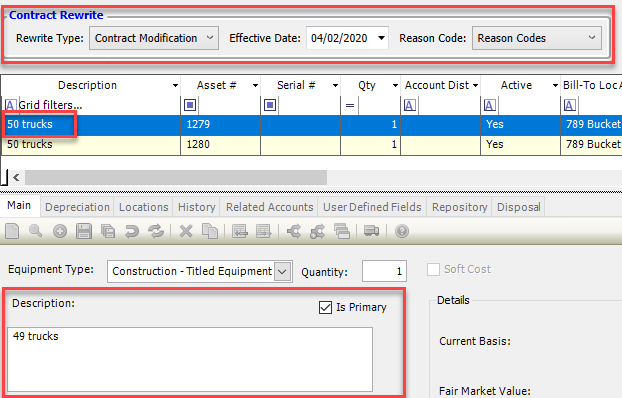The width and height of the screenshot is (622, 398).
Task: Click the Description text box containing 49 trucks
Action: (x=190, y=359)
